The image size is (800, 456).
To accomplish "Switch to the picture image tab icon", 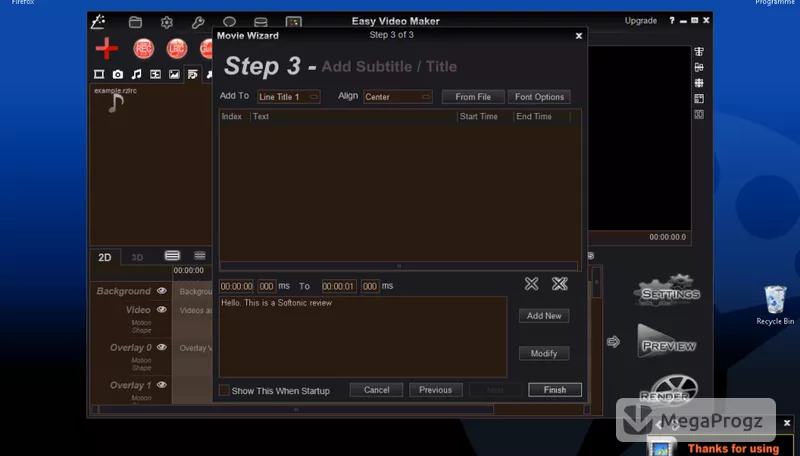I will pos(174,74).
